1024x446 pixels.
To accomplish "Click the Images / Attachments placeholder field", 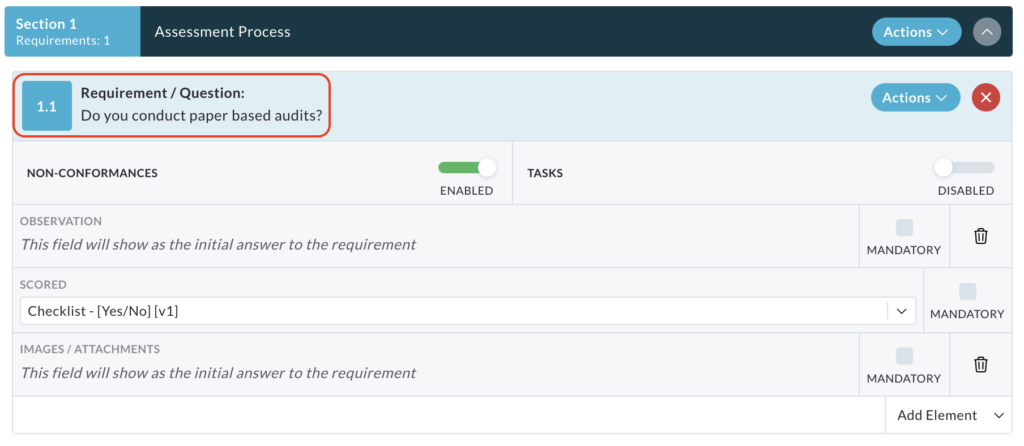I will [x=218, y=374].
